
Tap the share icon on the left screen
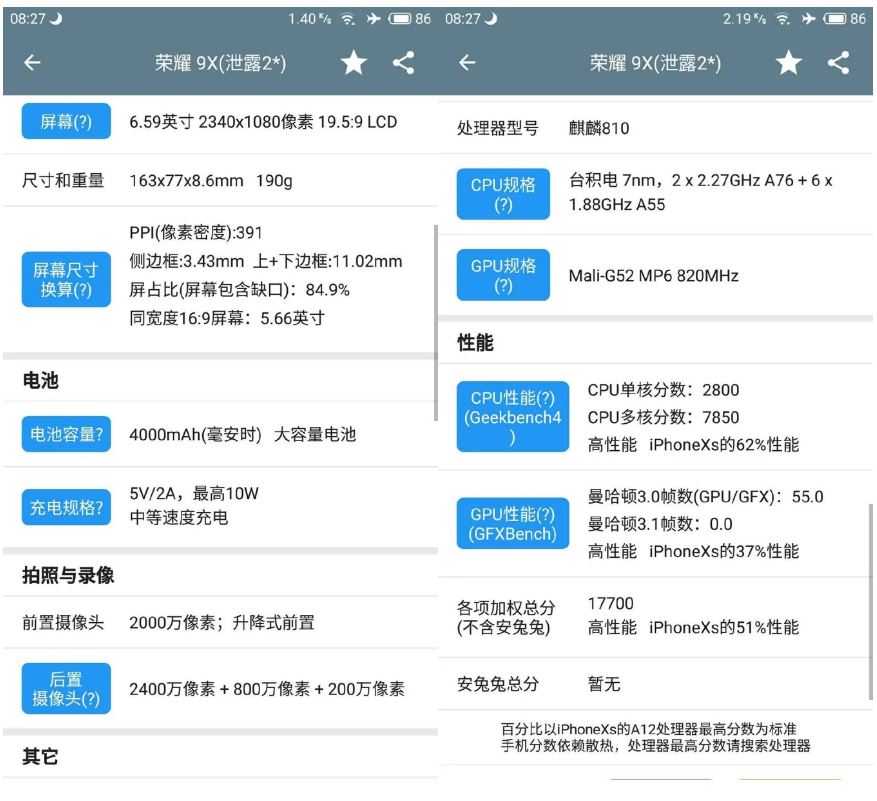pyautogui.click(x=403, y=63)
